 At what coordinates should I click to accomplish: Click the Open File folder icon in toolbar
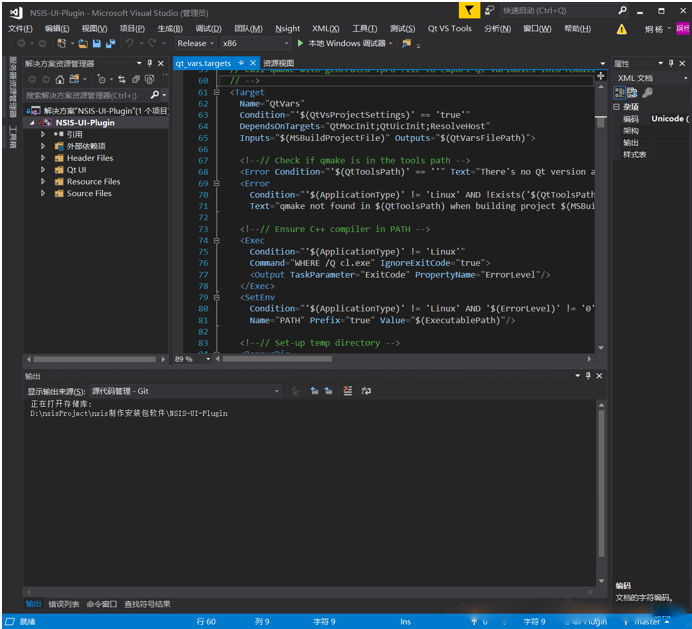coord(83,43)
